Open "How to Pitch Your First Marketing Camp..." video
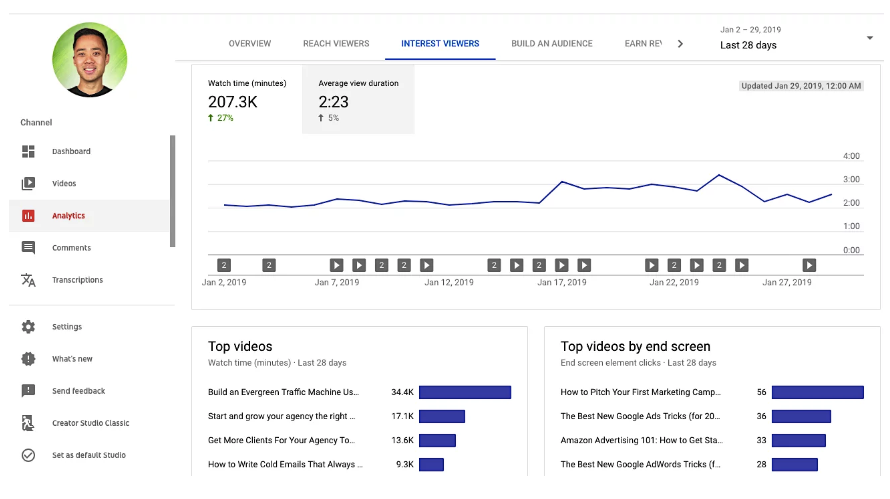Image resolution: width=890 pixels, height=499 pixels. point(640,392)
